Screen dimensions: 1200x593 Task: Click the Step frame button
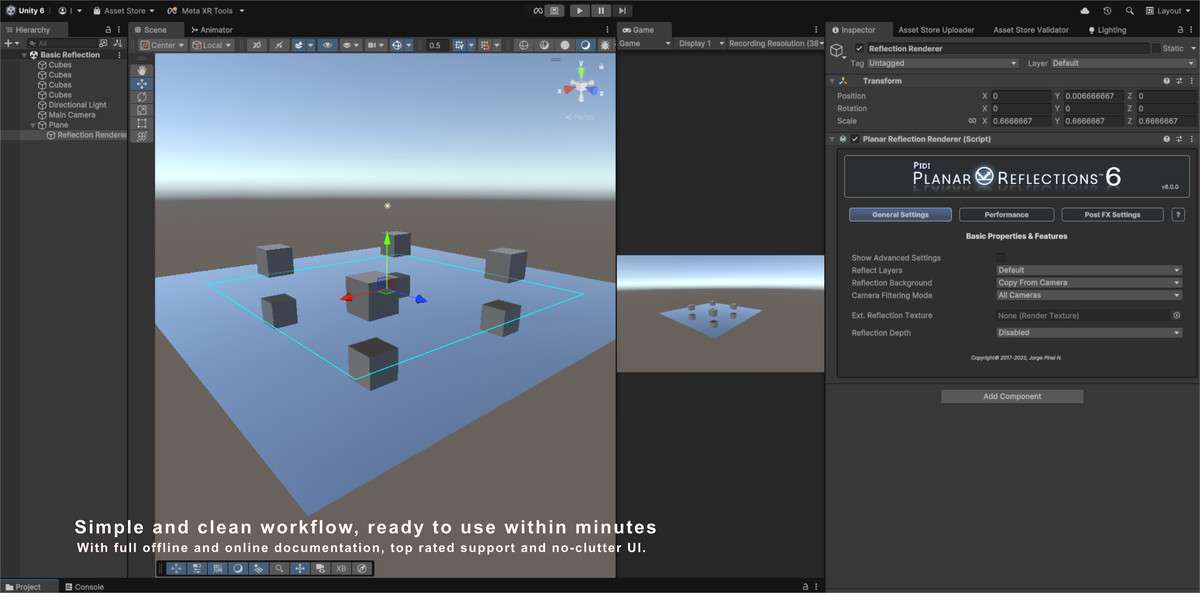(x=623, y=10)
